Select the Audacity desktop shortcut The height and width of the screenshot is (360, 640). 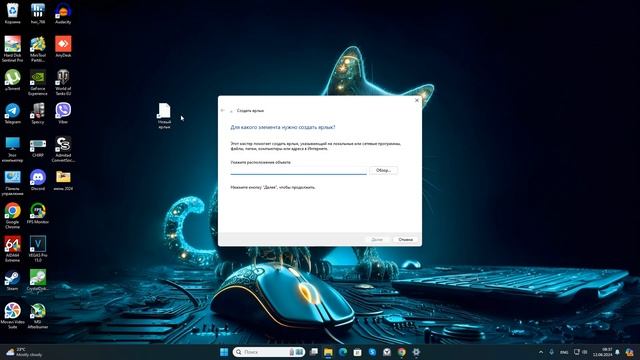63,13
